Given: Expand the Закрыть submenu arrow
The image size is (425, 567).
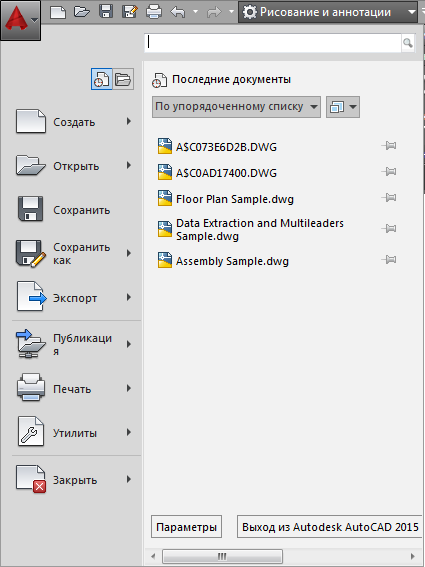Looking at the screenshot, I should click(129, 479).
